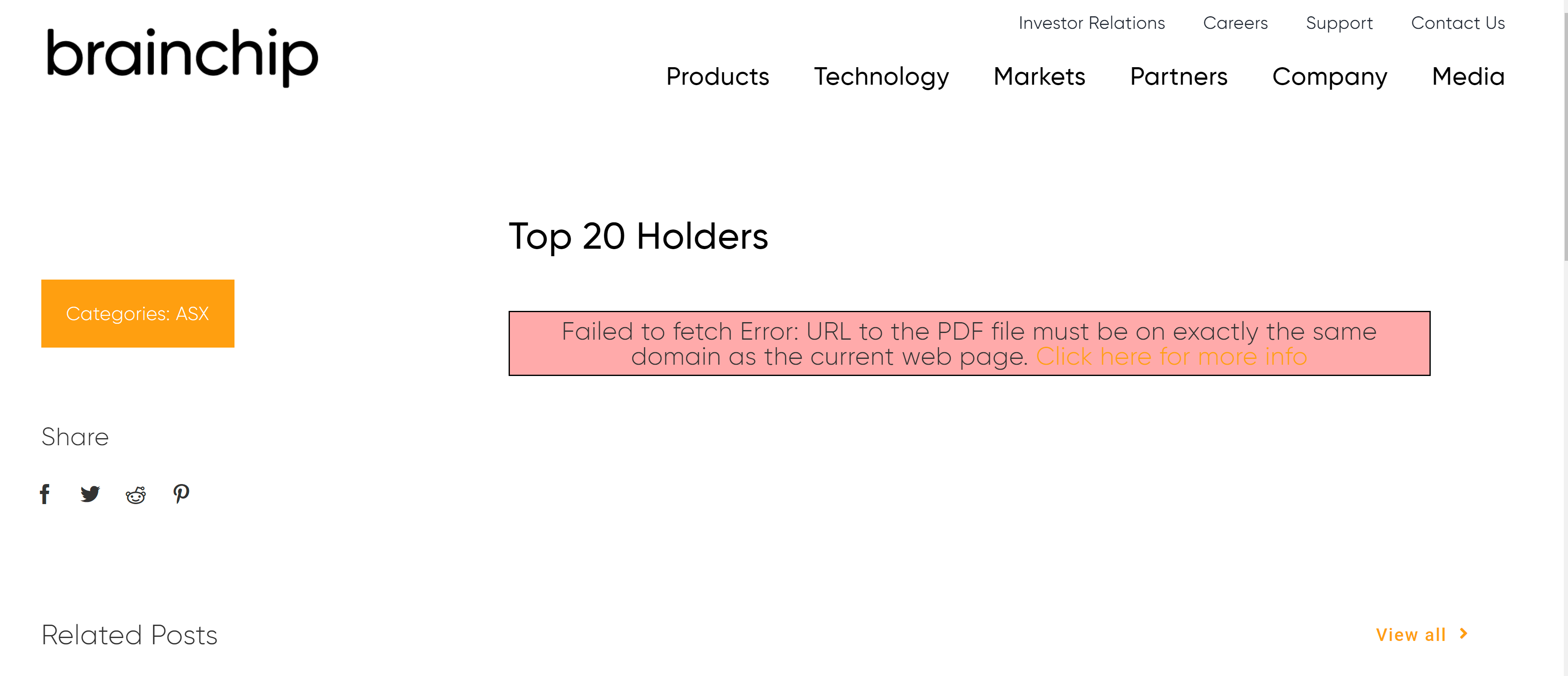Viewport: 1568px width, 676px height.
Task: Open the Partners menu
Action: [1178, 77]
